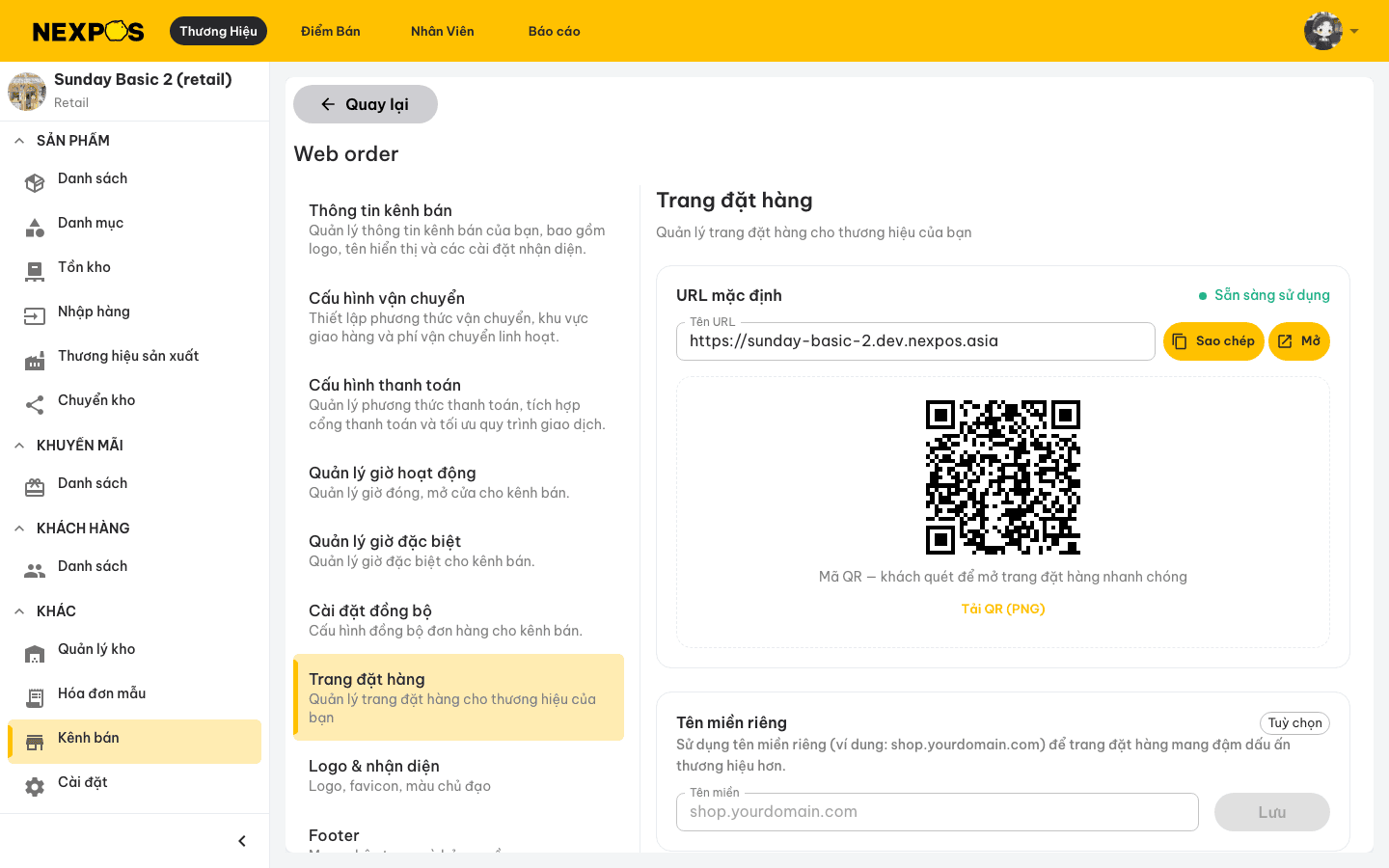Open the Footer settings item
1389x868 pixels.
coord(458,835)
